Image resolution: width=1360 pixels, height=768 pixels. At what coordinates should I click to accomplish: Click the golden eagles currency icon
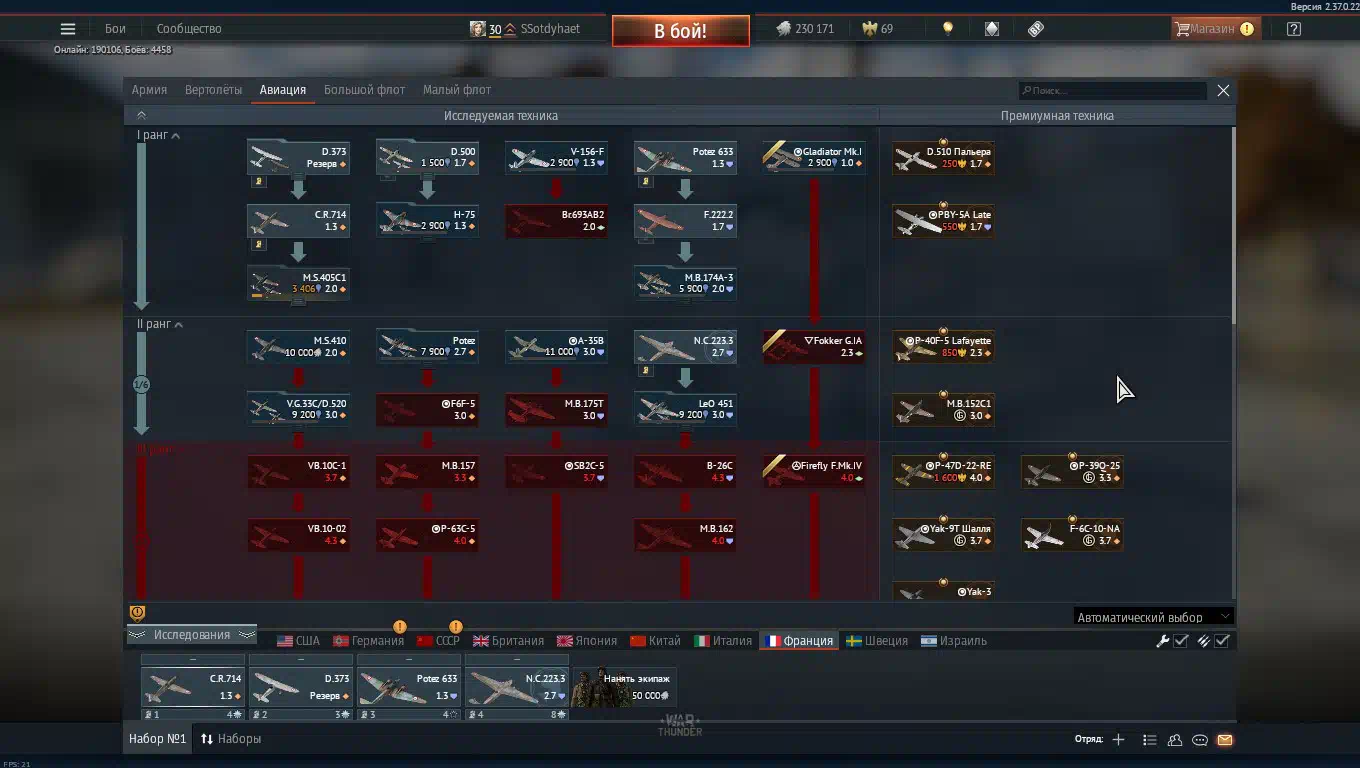coord(870,29)
